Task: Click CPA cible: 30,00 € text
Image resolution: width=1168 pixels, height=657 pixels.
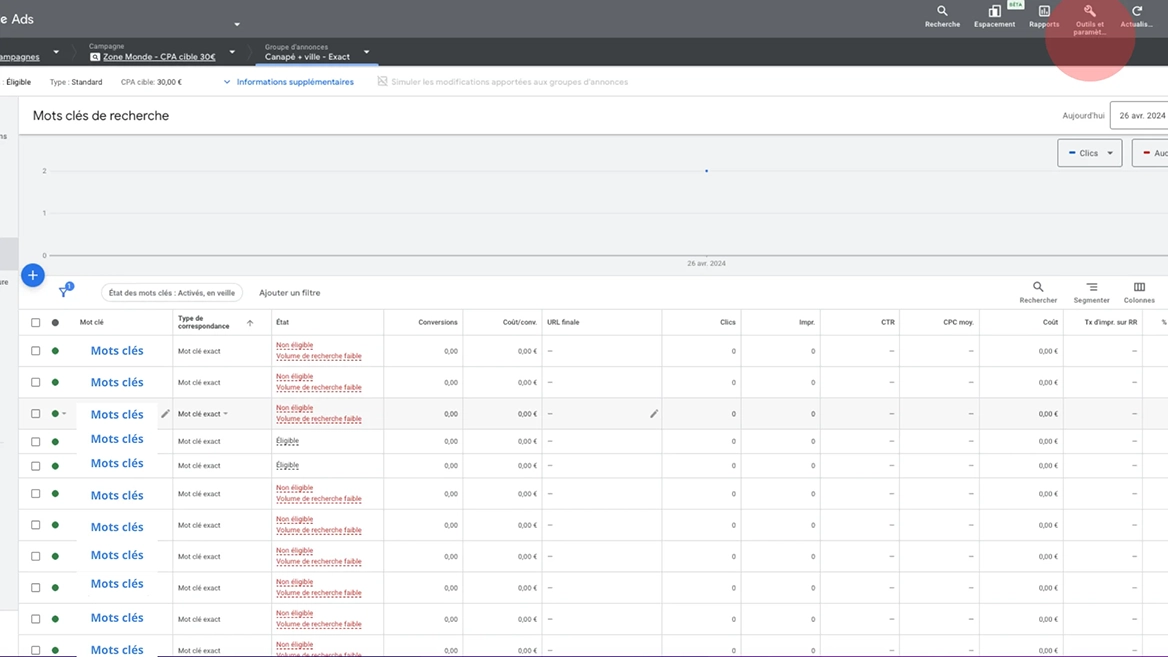Action: [x=151, y=82]
